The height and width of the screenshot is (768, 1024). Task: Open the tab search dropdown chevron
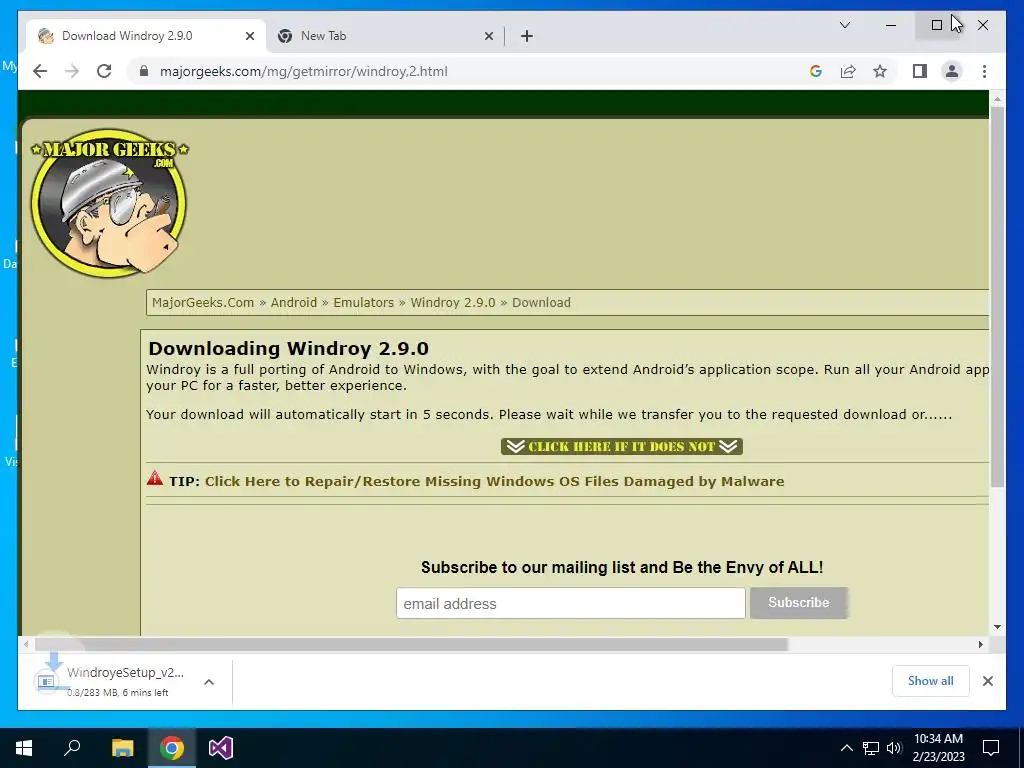[844, 25]
